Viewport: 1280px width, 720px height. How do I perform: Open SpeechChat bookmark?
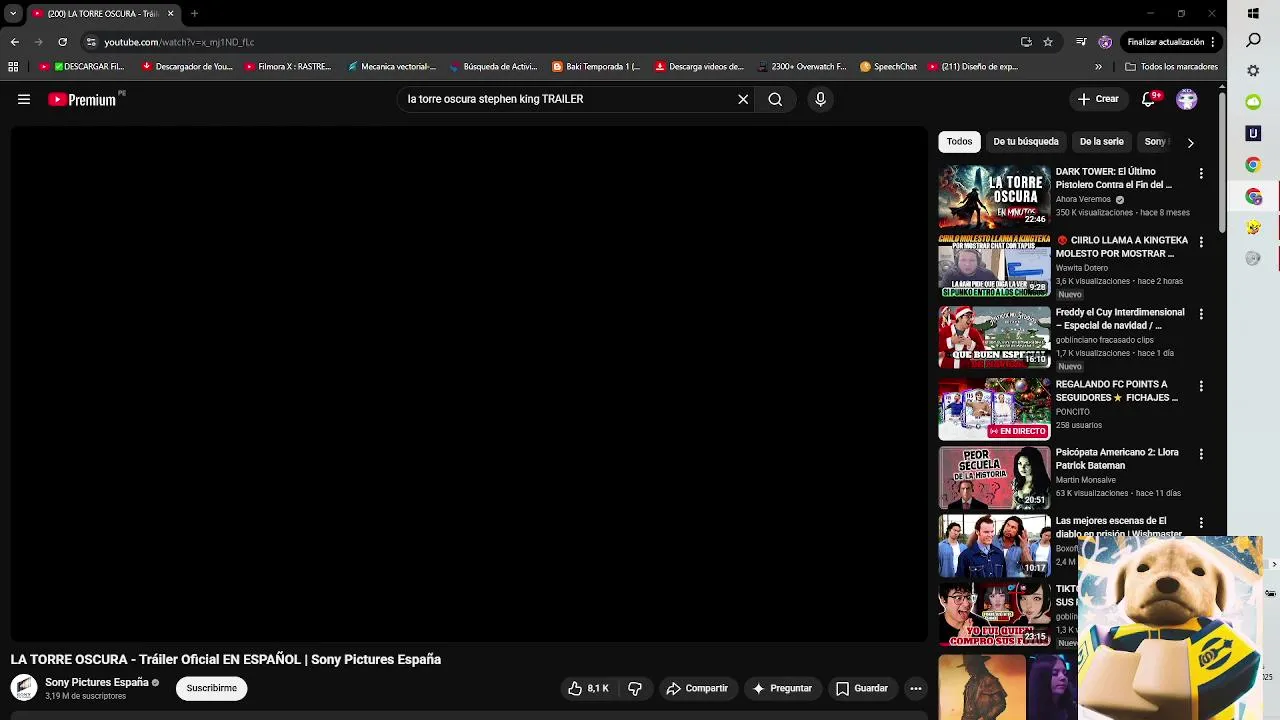click(x=888, y=67)
